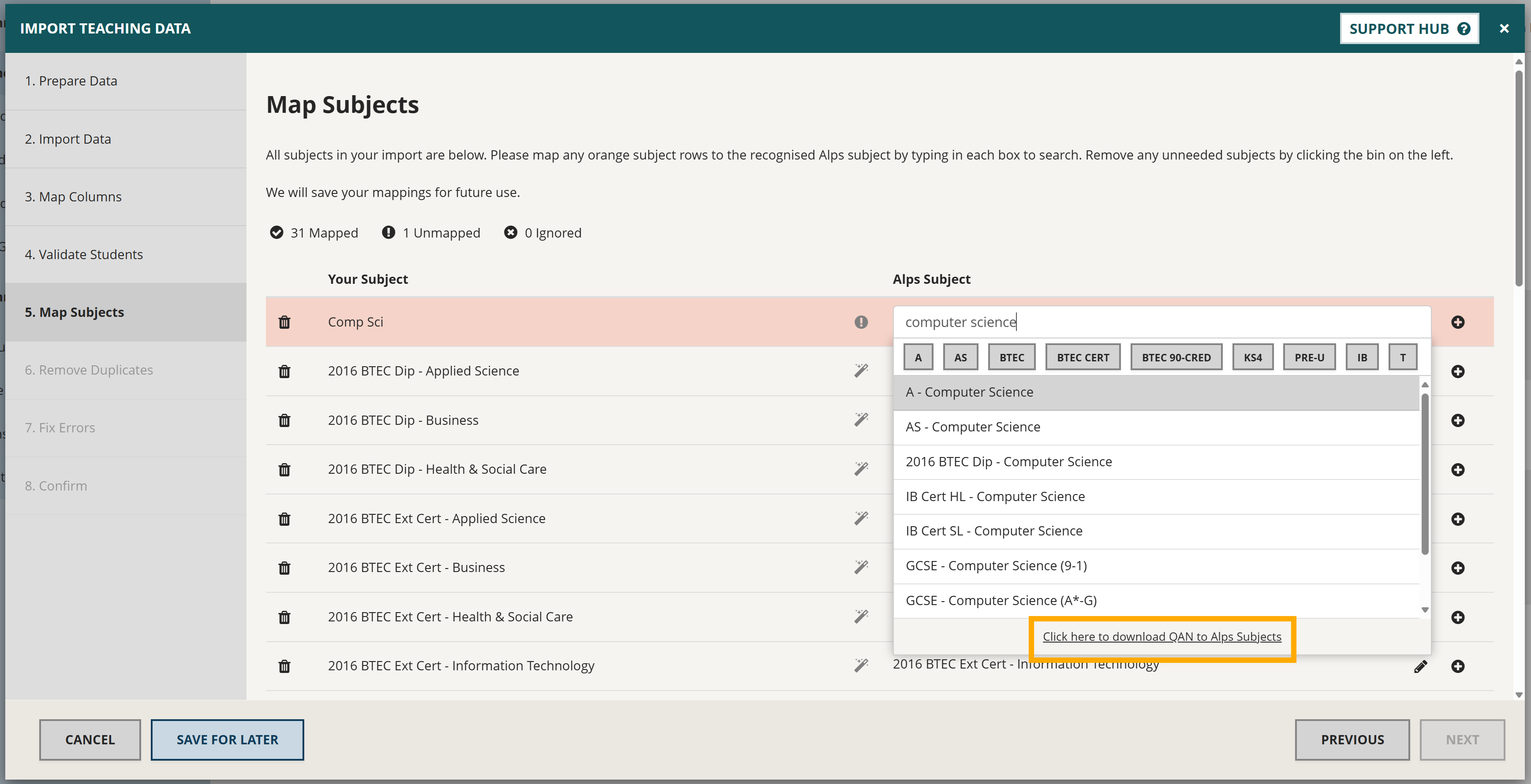Toggle the IB filter
1531x784 pixels.
tap(1362, 357)
